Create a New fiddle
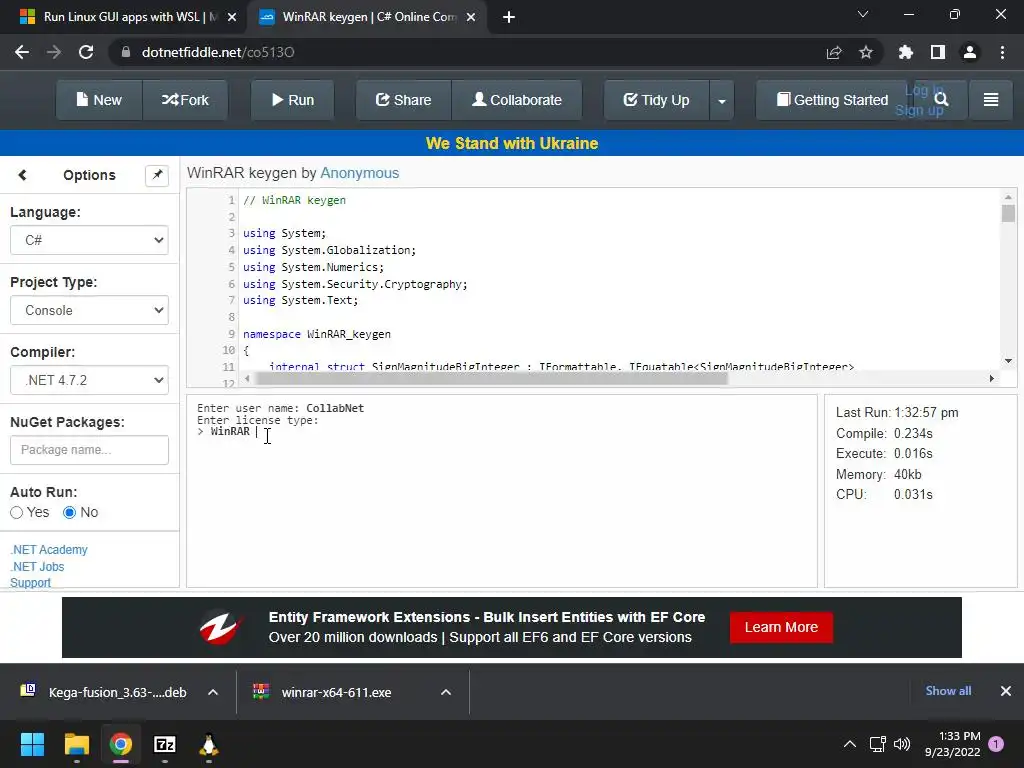 [x=99, y=100]
